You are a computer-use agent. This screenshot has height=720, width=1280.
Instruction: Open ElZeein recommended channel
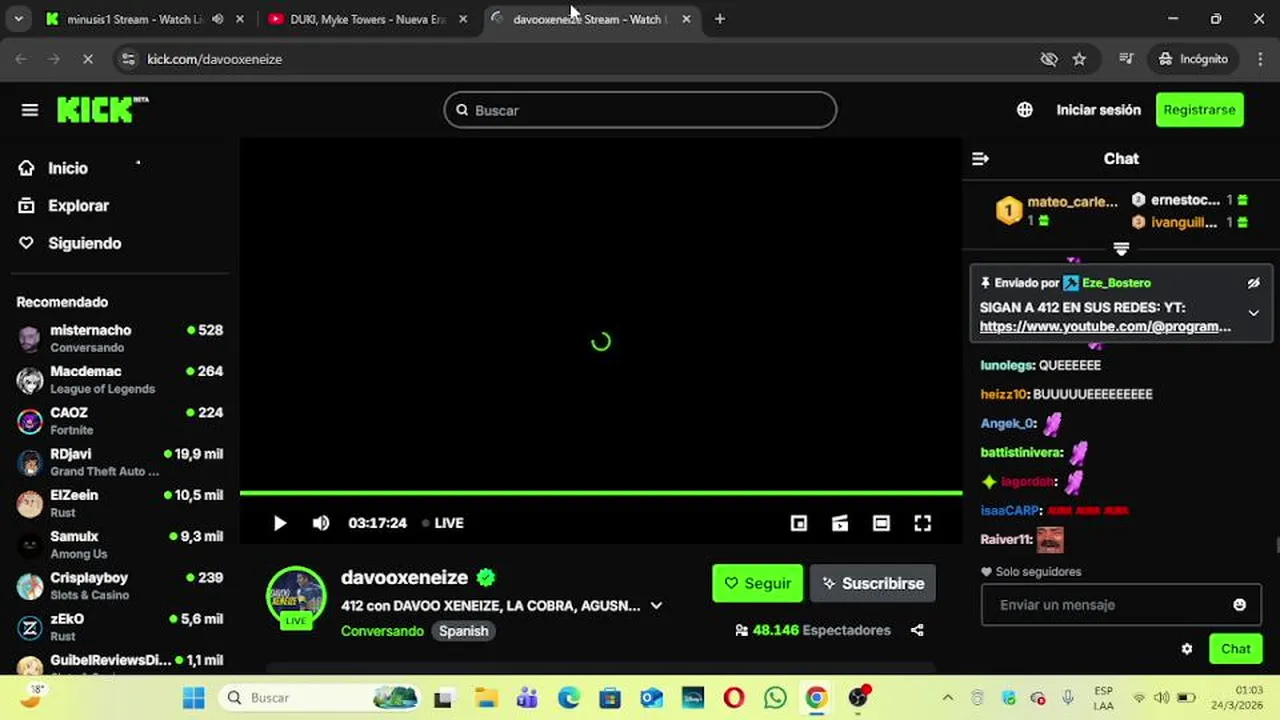[120, 503]
